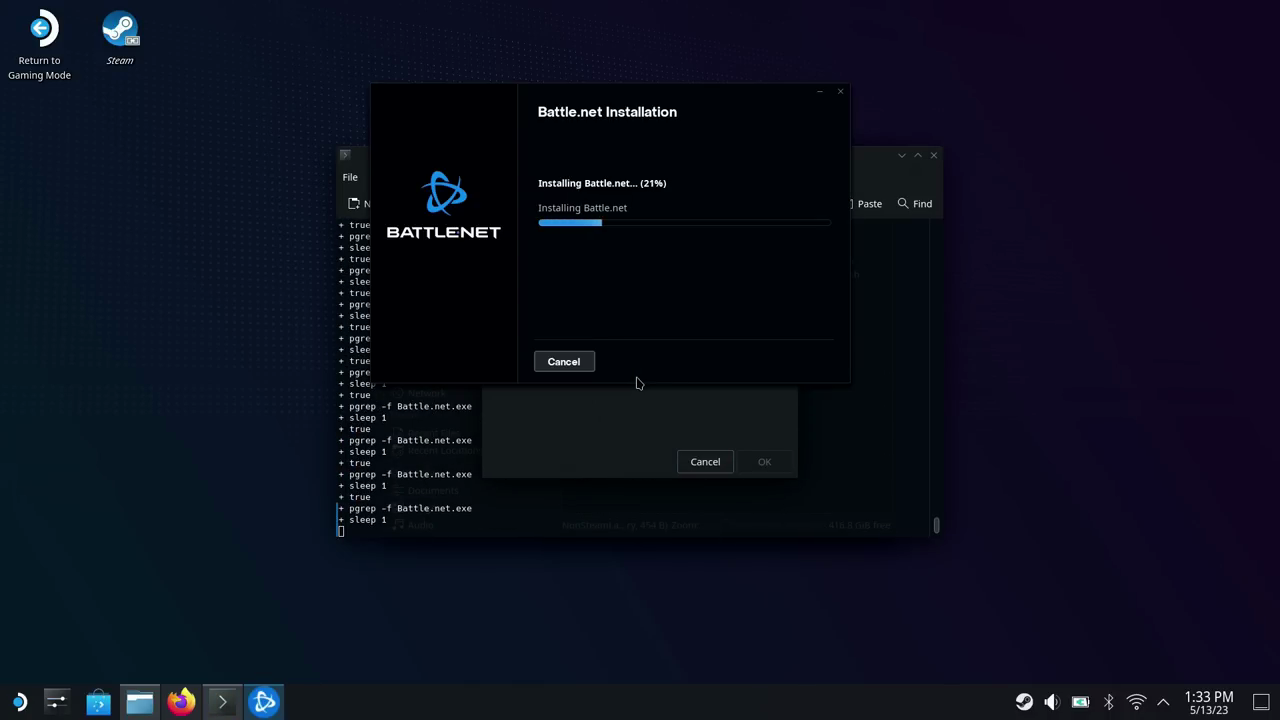Click the Show Desktop button on taskbar

(1261, 702)
